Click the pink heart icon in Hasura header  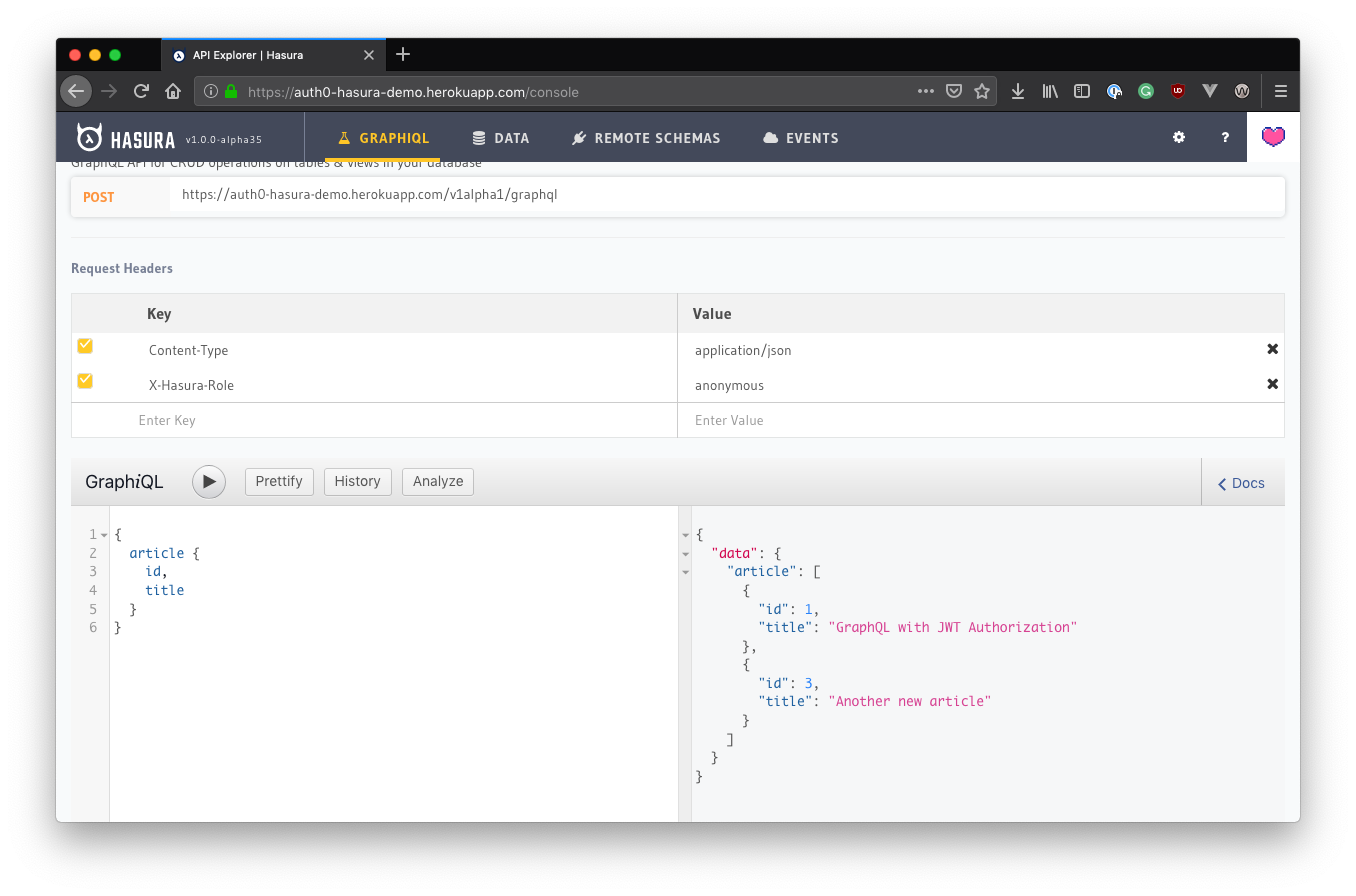click(1273, 137)
